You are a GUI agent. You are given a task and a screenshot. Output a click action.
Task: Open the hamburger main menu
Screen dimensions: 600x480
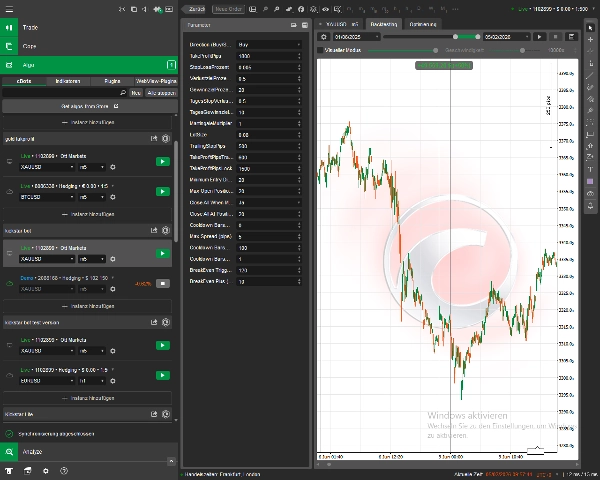pyautogui.click(x=9, y=8)
